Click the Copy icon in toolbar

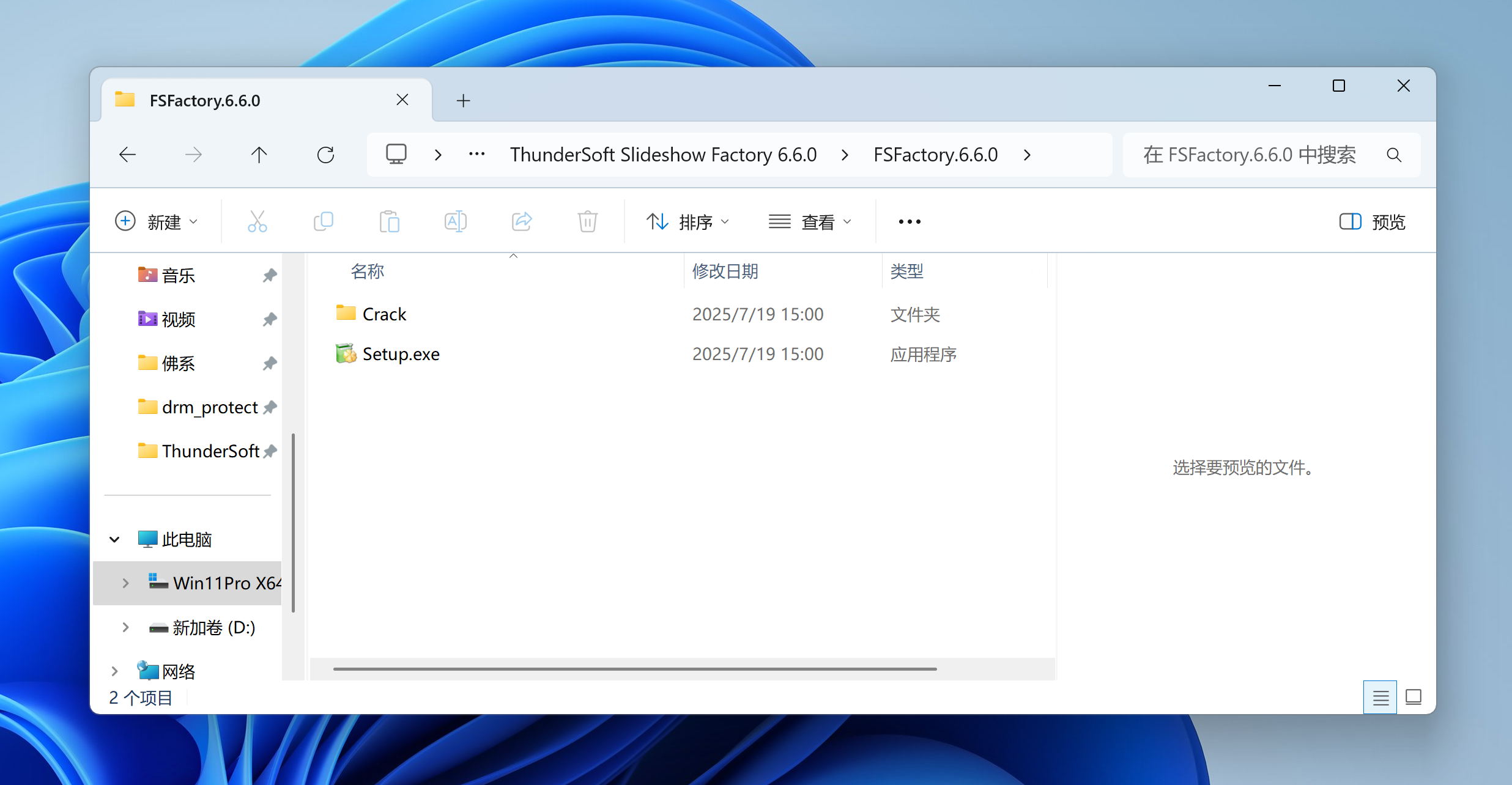click(323, 221)
